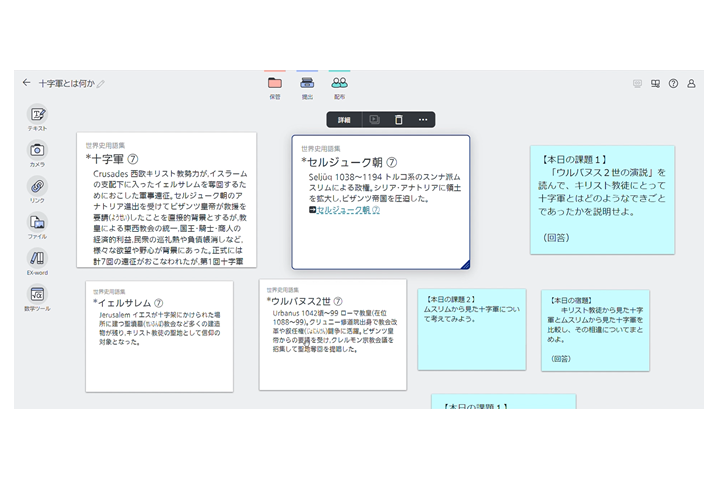Click the *ウルバヌス2世 ⑦ card heading
721x480 pixels.
304,301
